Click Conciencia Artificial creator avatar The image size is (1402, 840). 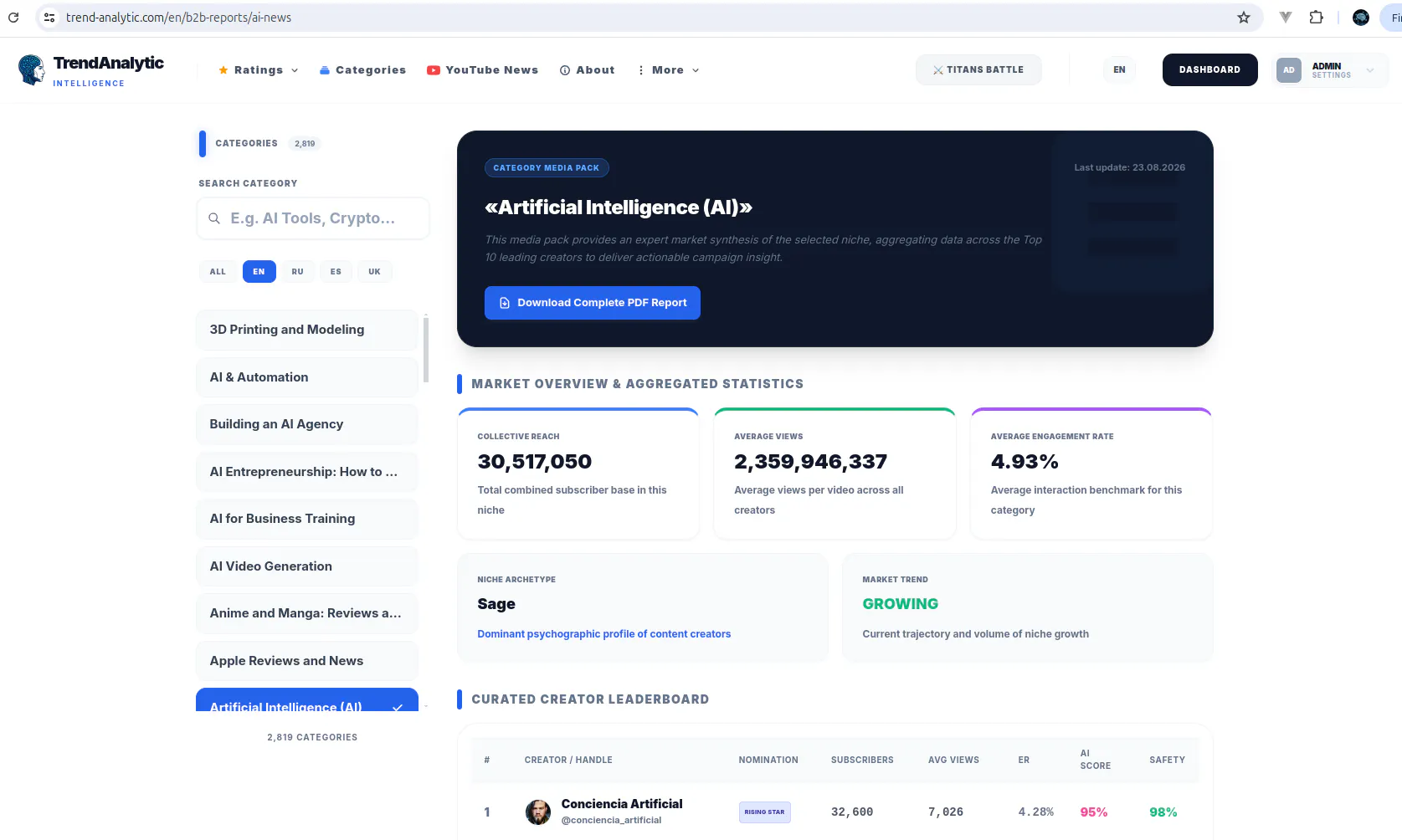538,812
